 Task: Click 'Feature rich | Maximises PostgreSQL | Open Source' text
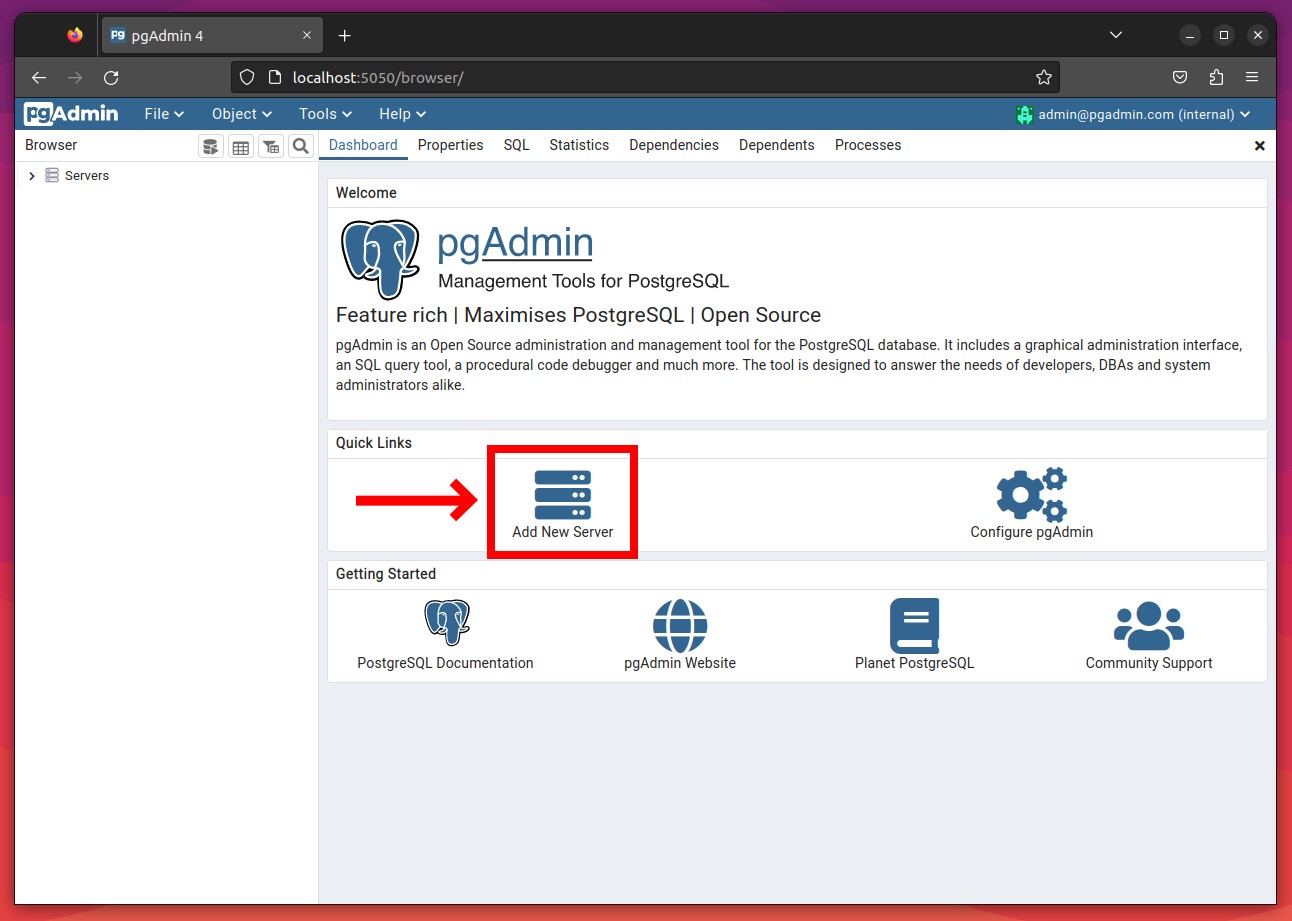click(578, 315)
